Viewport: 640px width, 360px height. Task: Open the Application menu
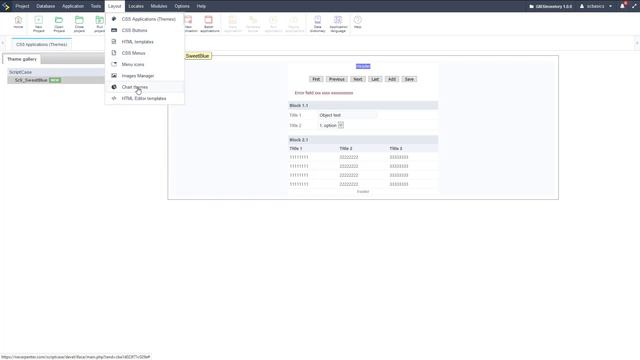click(73, 6)
